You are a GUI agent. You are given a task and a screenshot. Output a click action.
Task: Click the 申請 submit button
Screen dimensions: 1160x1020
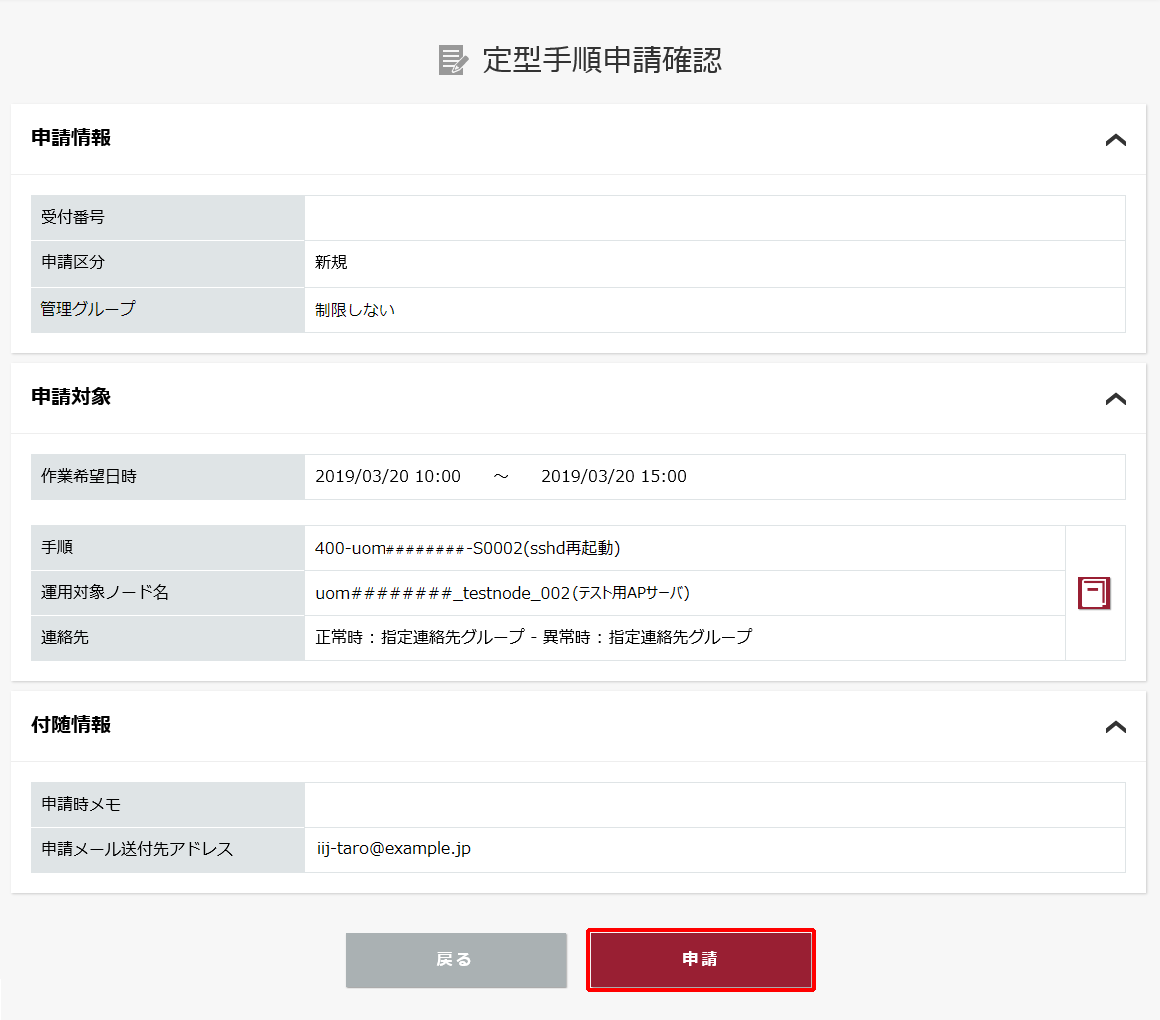click(x=700, y=959)
